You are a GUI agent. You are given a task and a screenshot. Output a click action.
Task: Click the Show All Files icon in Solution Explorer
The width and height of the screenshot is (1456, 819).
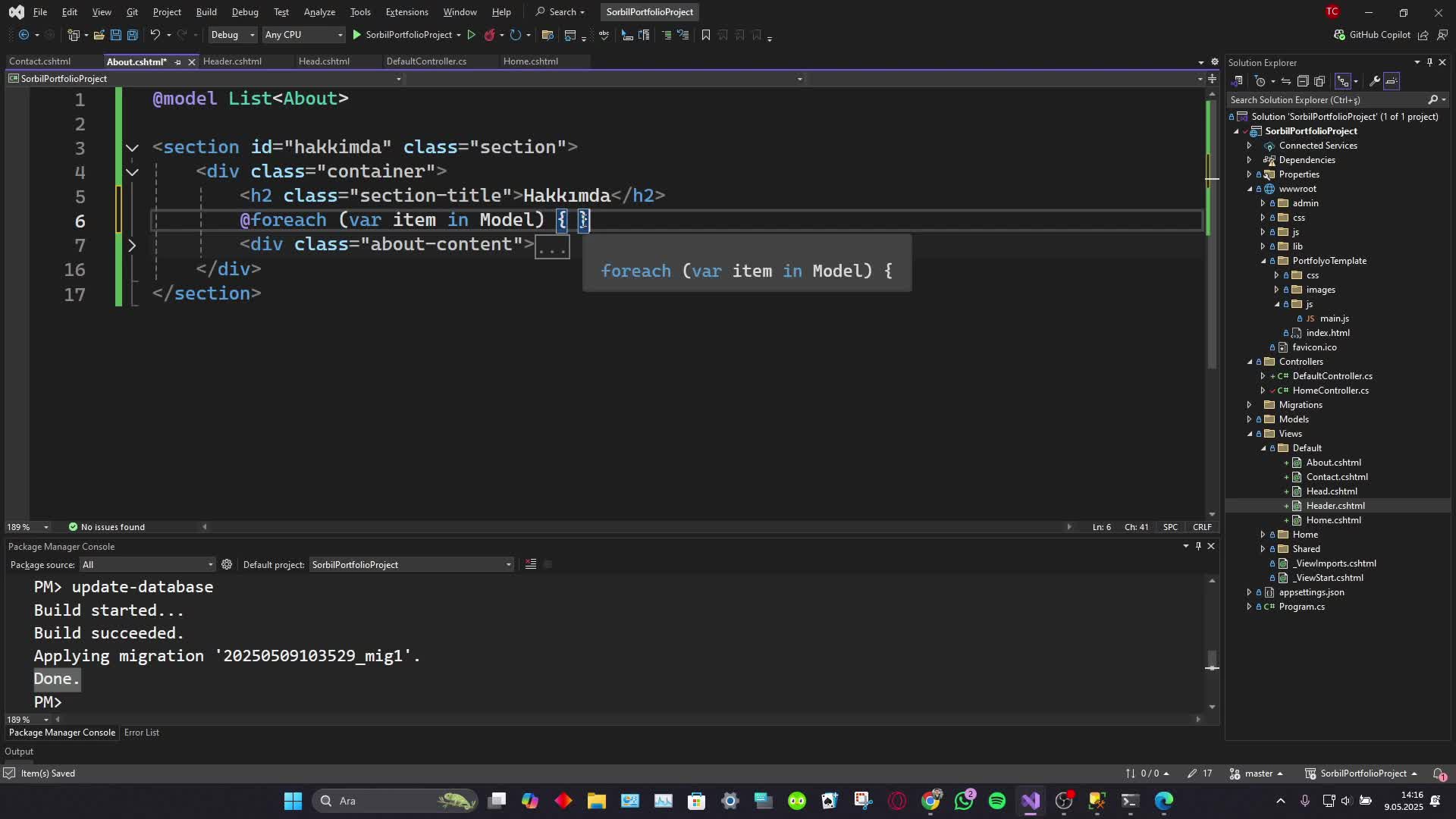pyautogui.click(x=1319, y=81)
